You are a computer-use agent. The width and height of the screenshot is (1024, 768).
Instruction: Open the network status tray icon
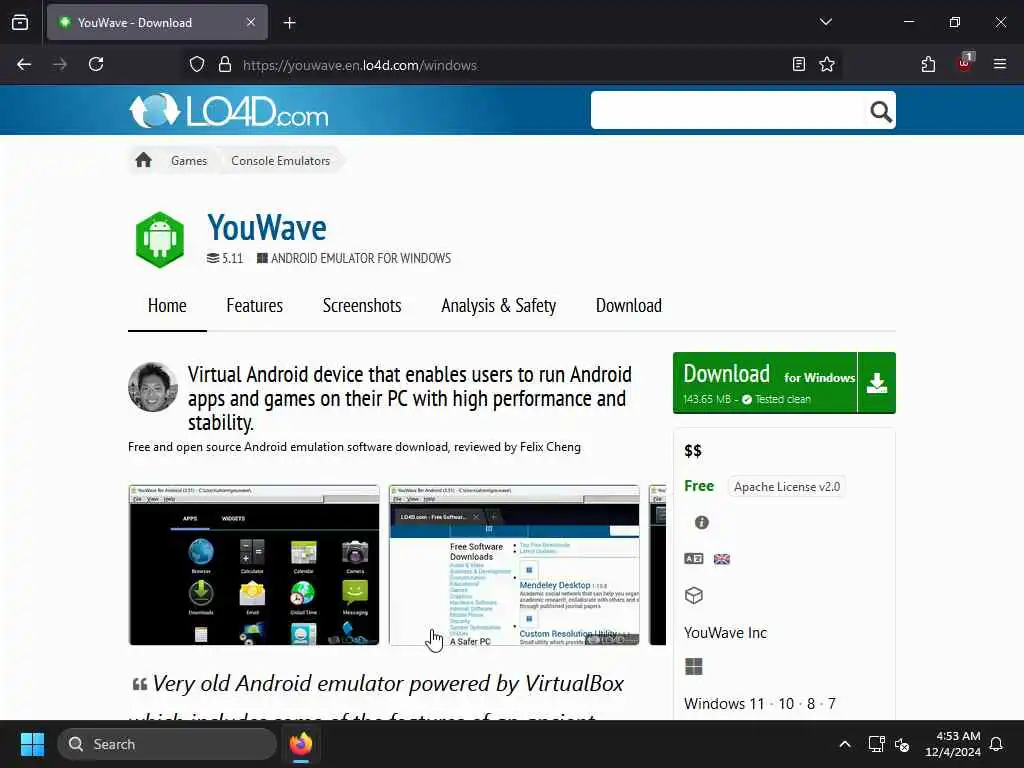click(x=876, y=744)
